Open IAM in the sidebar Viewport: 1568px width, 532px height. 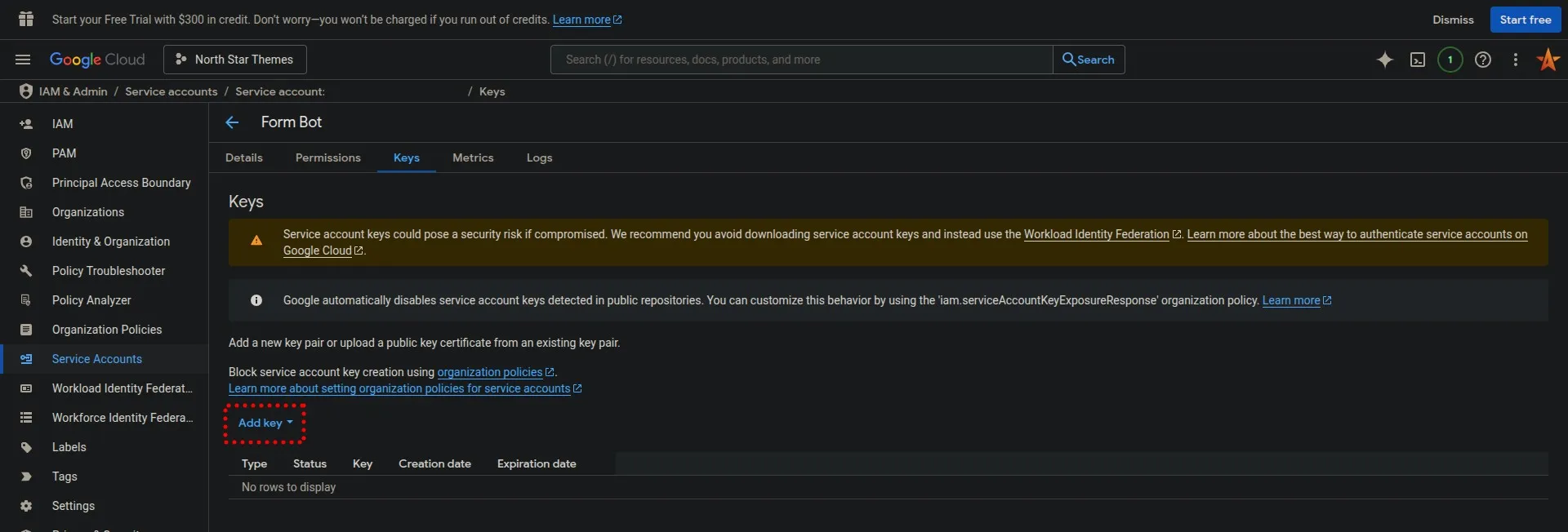click(x=62, y=124)
